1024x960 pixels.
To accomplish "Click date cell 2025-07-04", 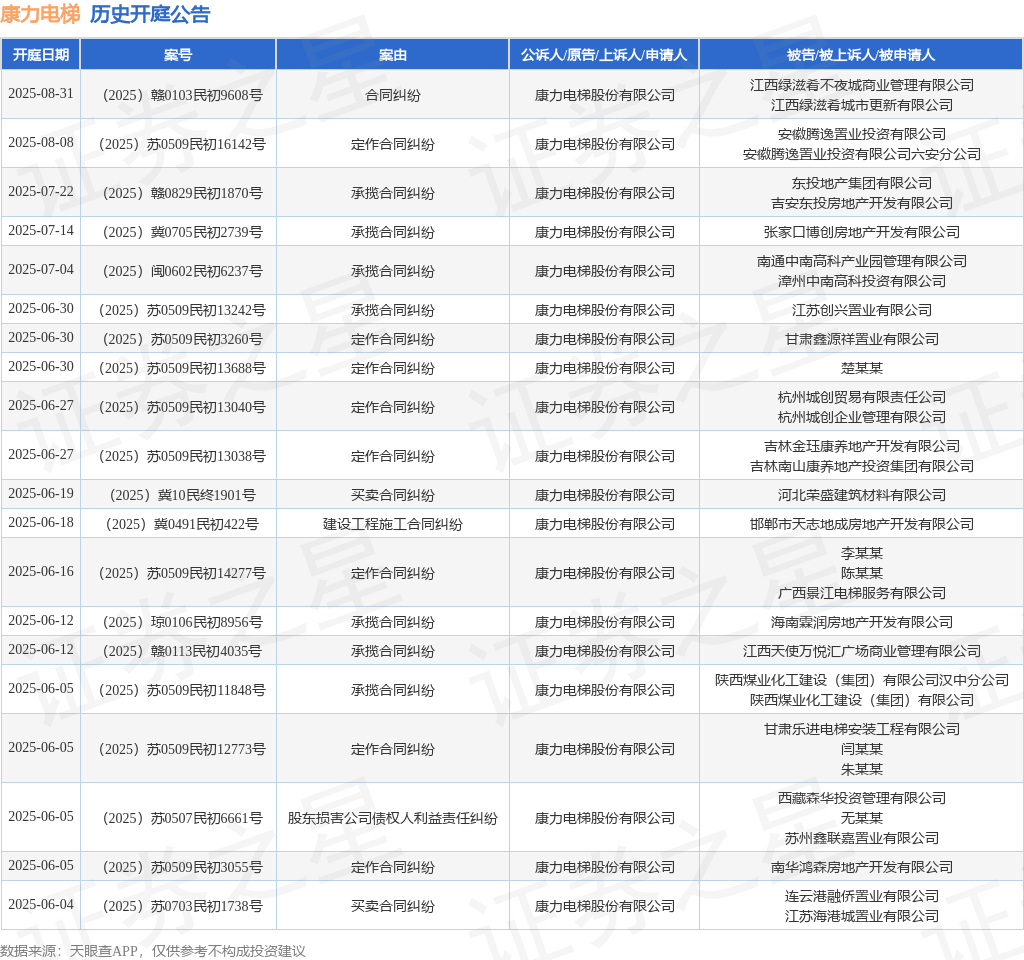I will [40, 270].
